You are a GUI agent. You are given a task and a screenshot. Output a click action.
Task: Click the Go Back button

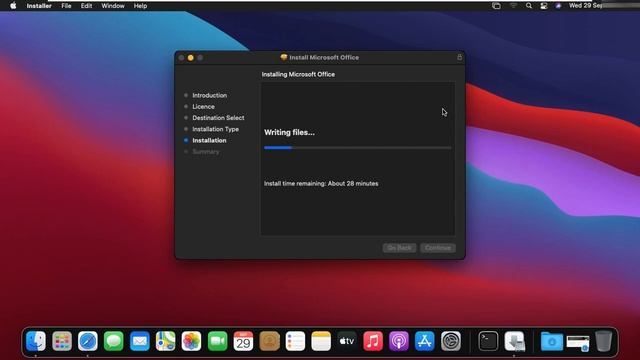click(399, 248)
